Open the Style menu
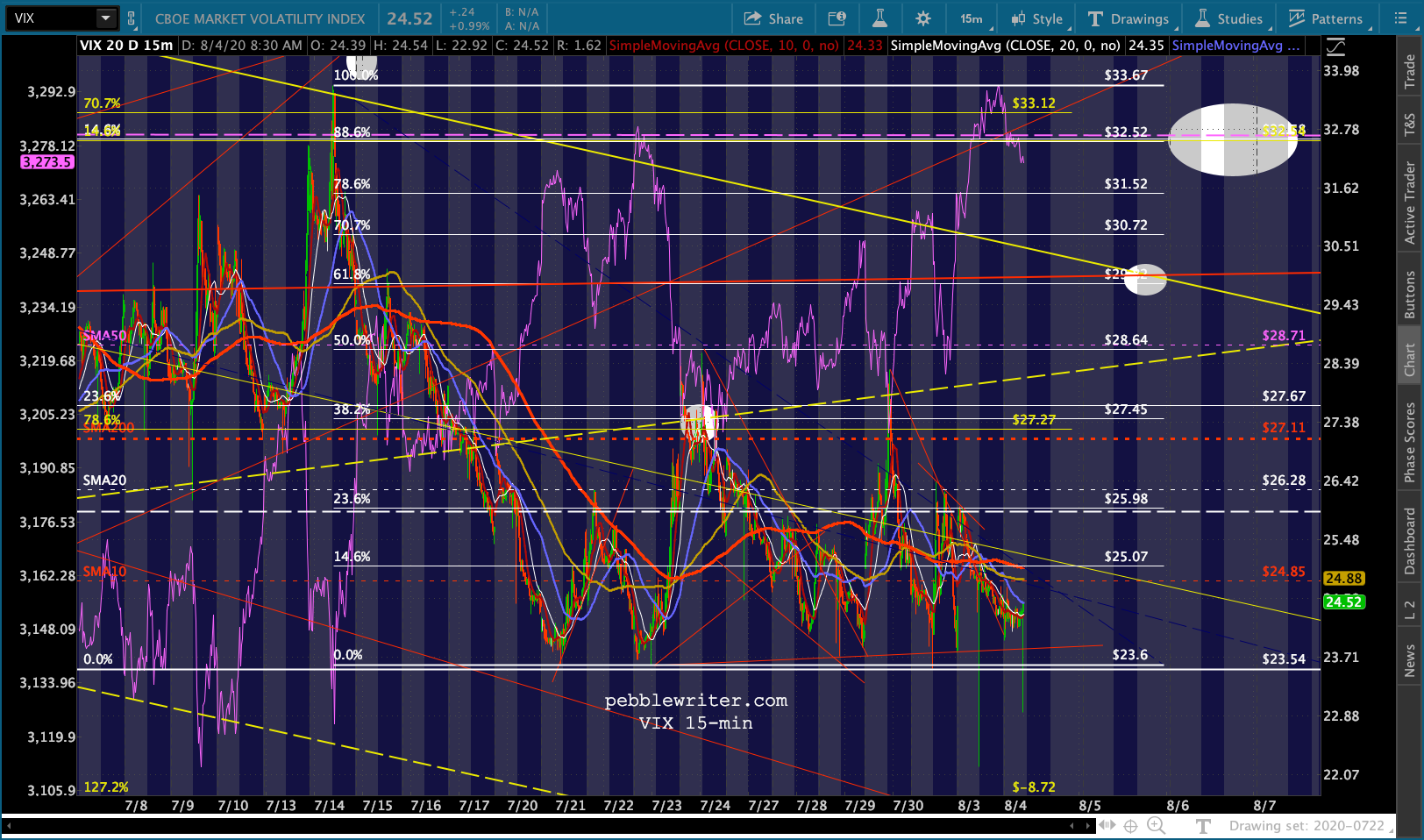This screenshot has height=840, width=1424. (x=1037, y=18)
